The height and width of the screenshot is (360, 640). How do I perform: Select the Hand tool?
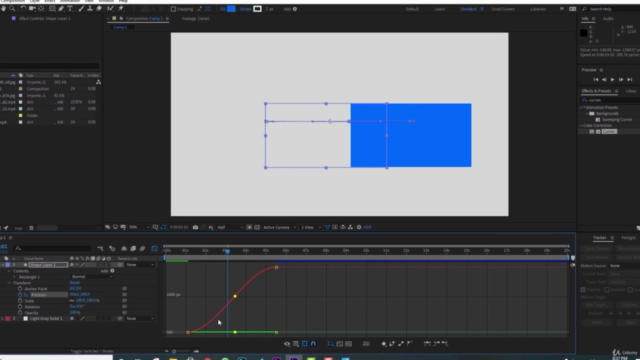coord(4,9)
